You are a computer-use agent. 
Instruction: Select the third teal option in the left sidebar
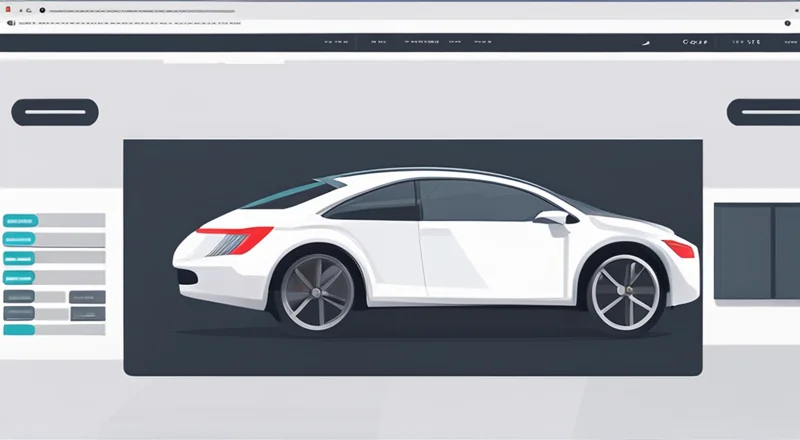pos(20,259)
